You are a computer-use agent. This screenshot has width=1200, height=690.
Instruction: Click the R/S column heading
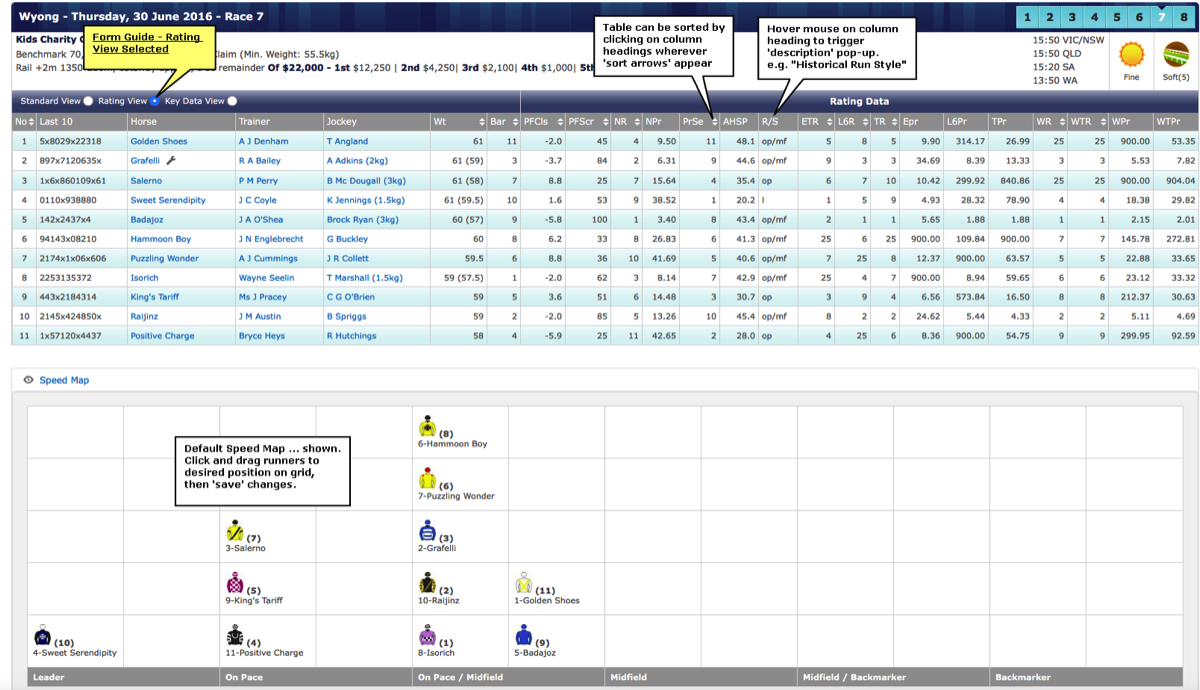coord(770,122)
